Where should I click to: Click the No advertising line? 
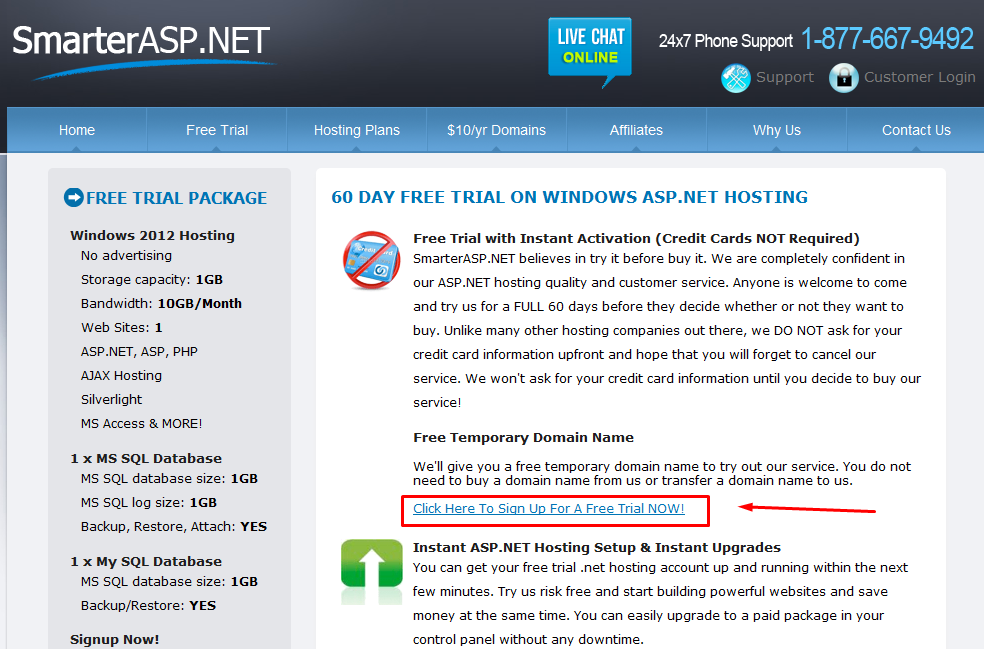126,255
